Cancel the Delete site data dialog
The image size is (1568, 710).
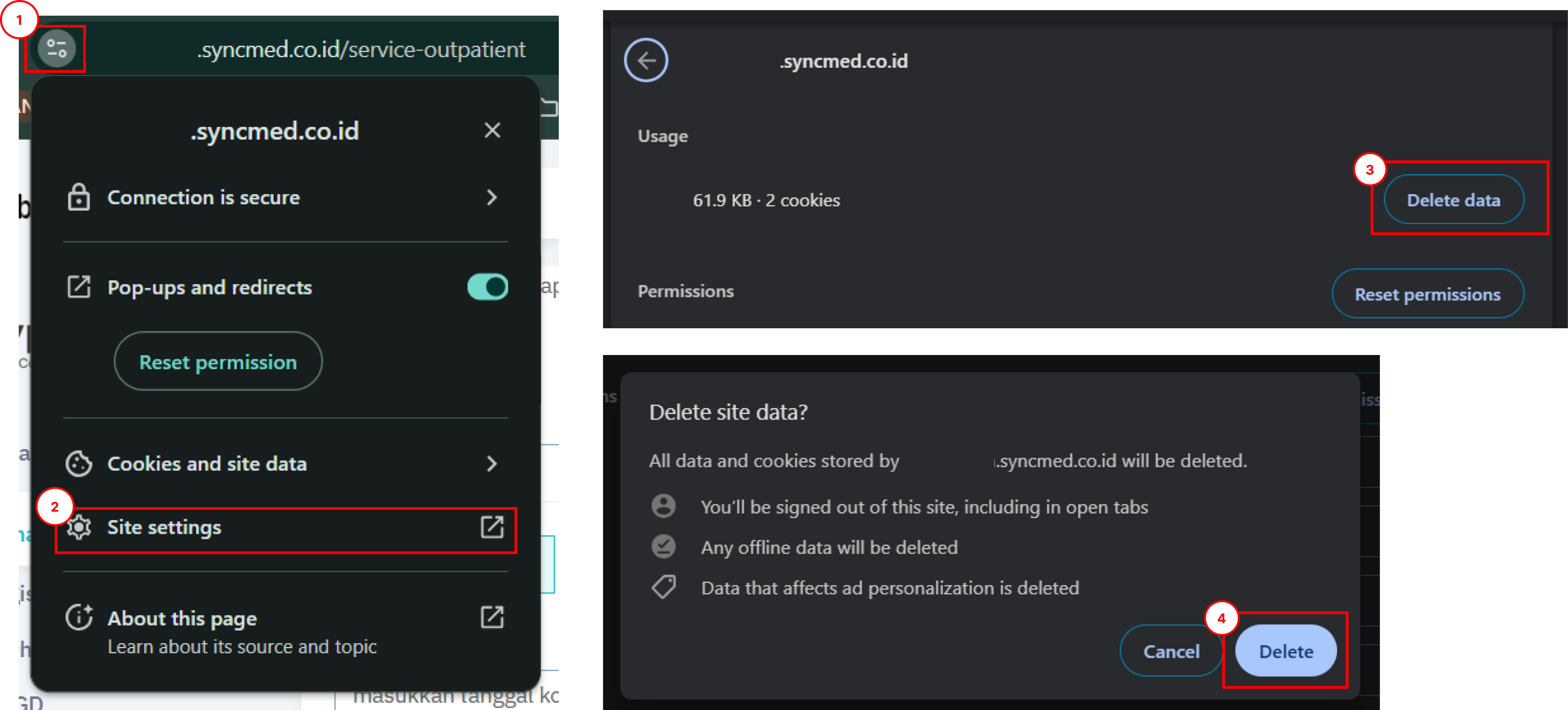pyautogui.click(x=1171, y=651)
